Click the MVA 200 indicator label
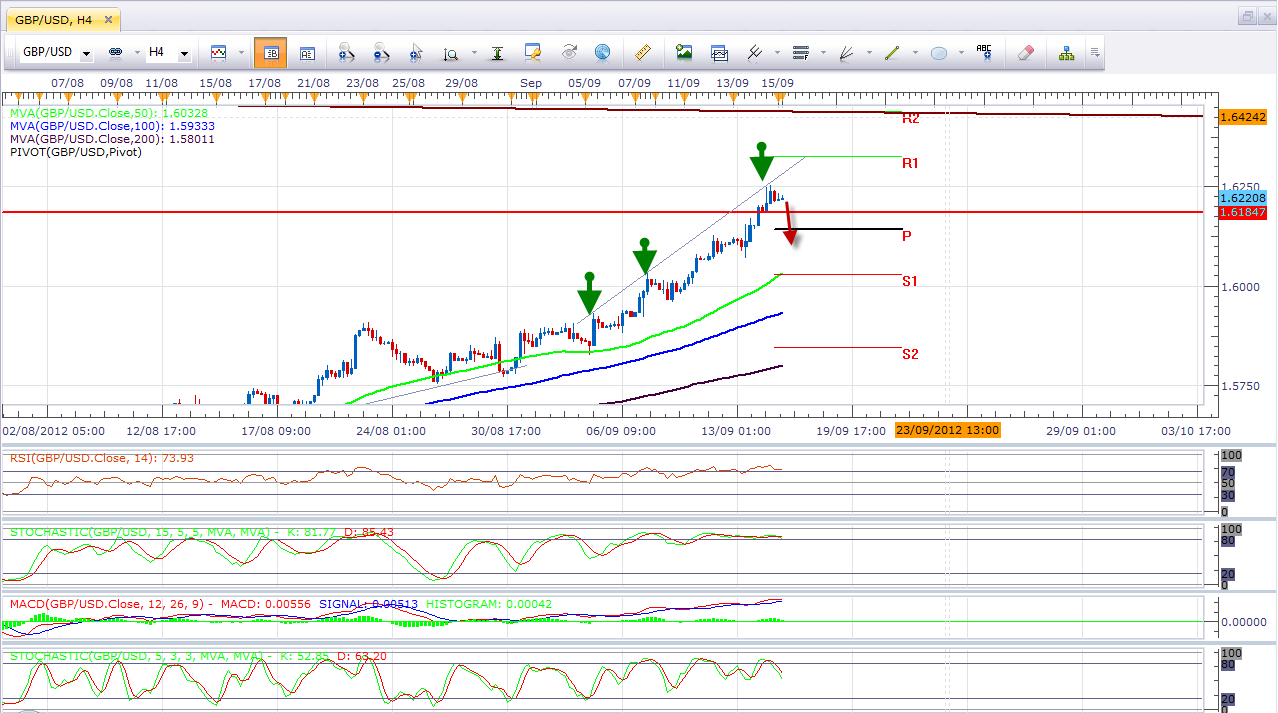The image size is (1278, 713). tap(112, 139)
